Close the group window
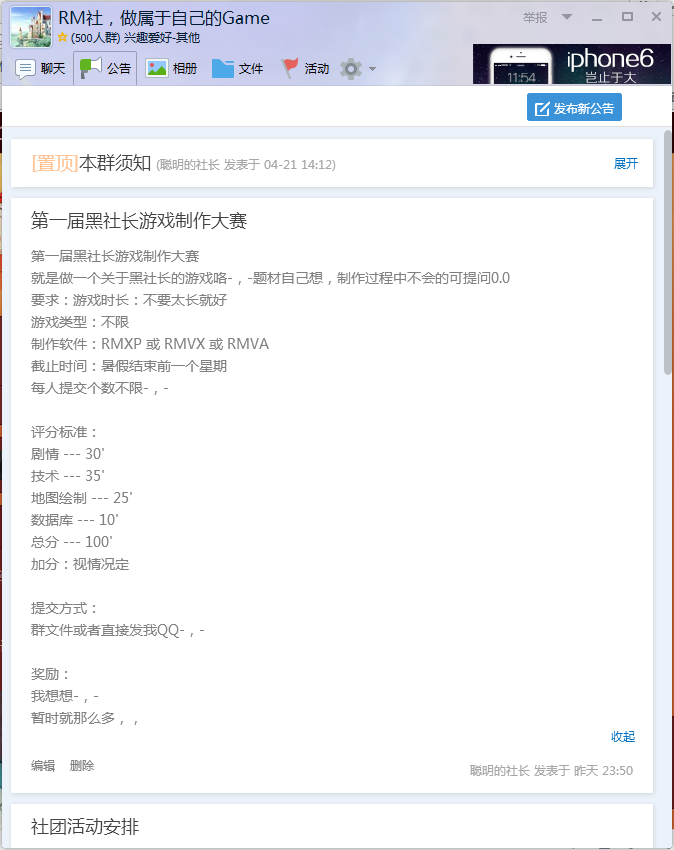 [656, 17]
